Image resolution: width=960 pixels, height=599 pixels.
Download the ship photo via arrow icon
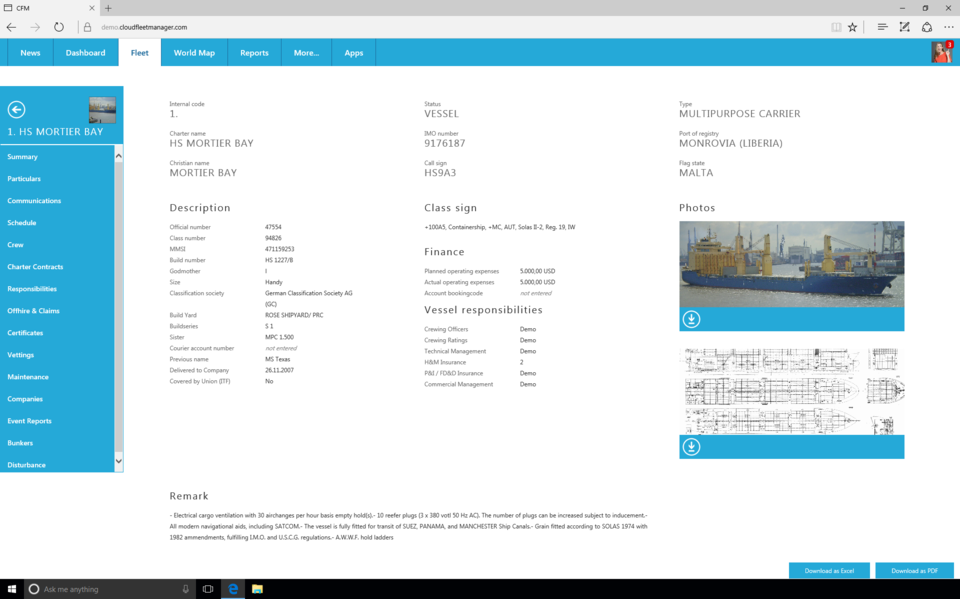pyautogui.click(x=691, y=319)
